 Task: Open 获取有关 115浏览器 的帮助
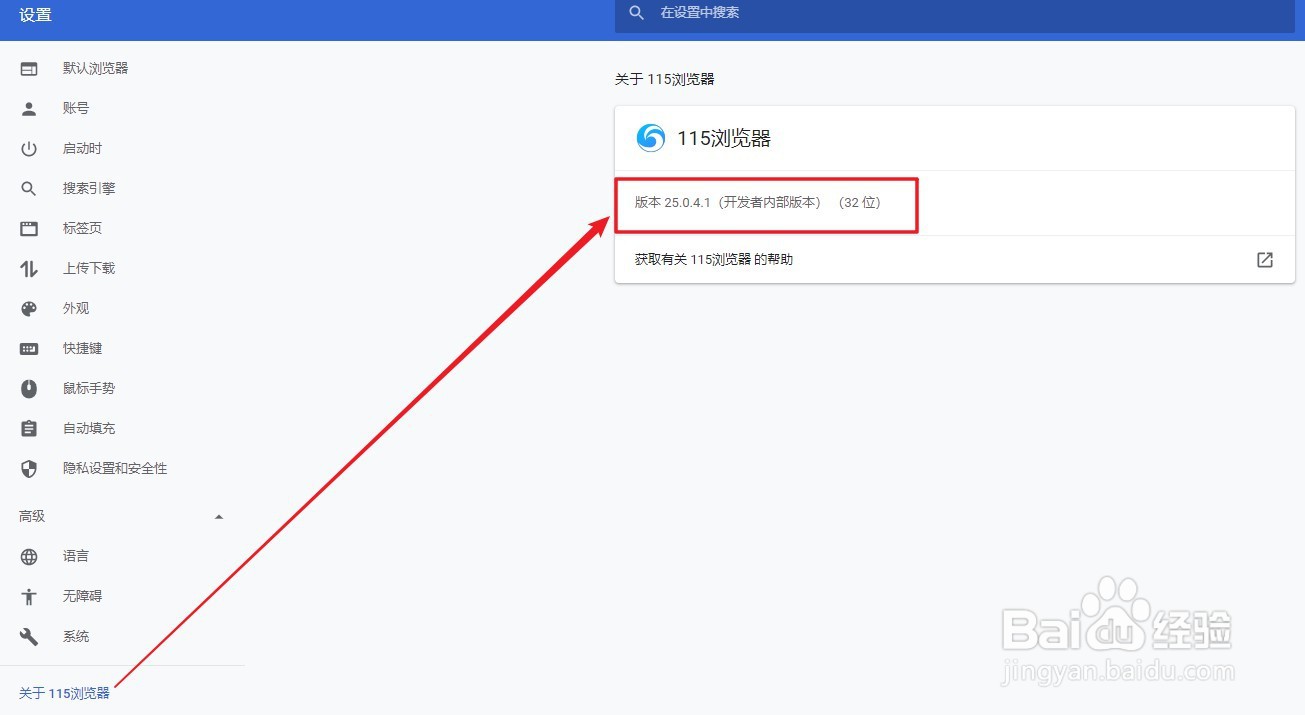click(x=712, y=259)
